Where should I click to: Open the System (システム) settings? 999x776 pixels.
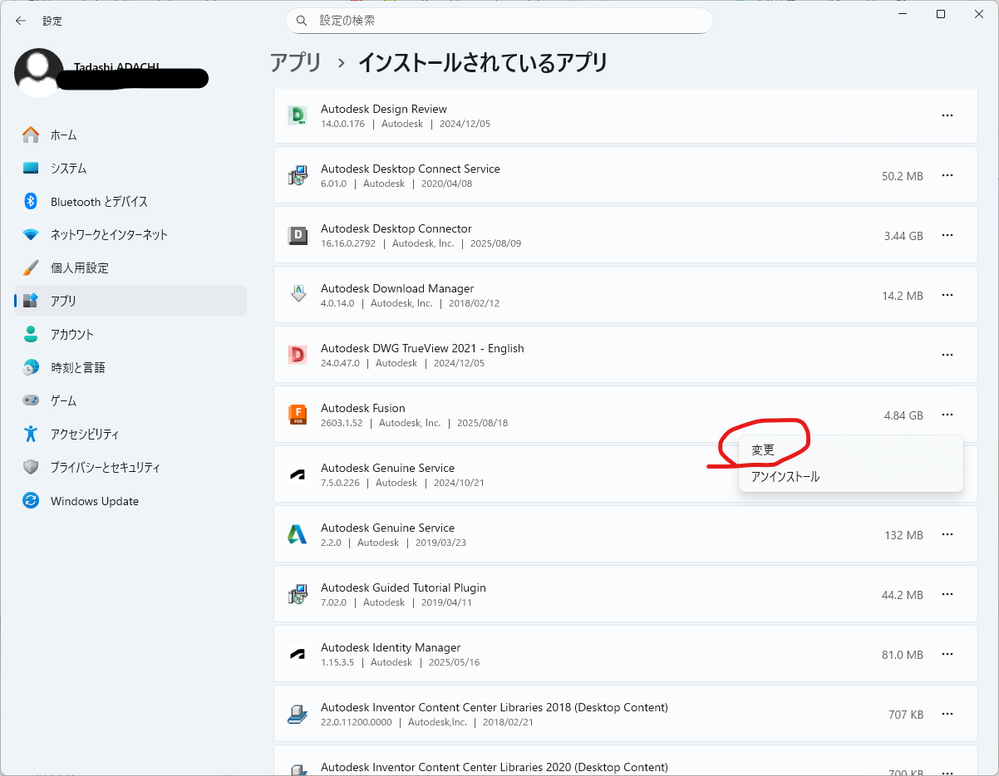pos(130,168)
